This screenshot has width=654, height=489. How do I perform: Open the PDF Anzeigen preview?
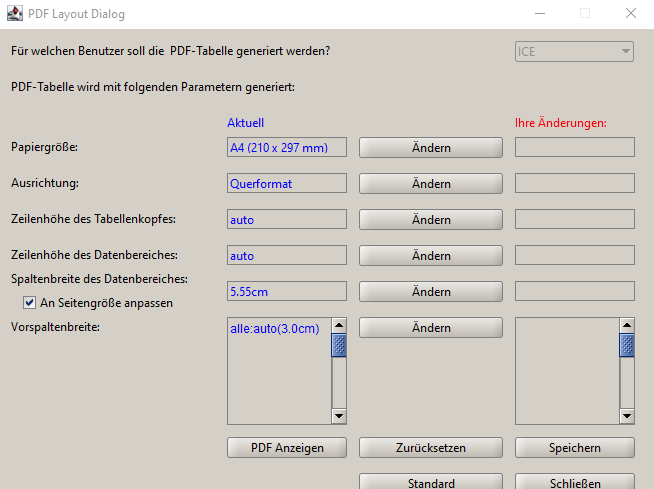pos(287,448)
